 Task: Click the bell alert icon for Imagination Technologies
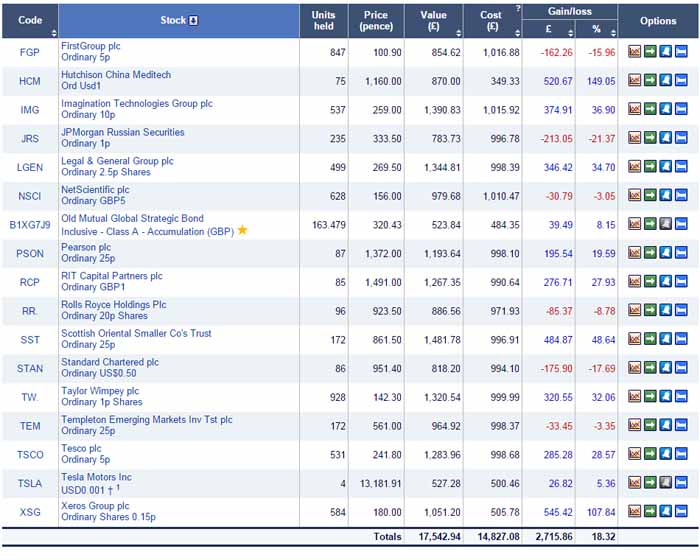pos(666,109)
